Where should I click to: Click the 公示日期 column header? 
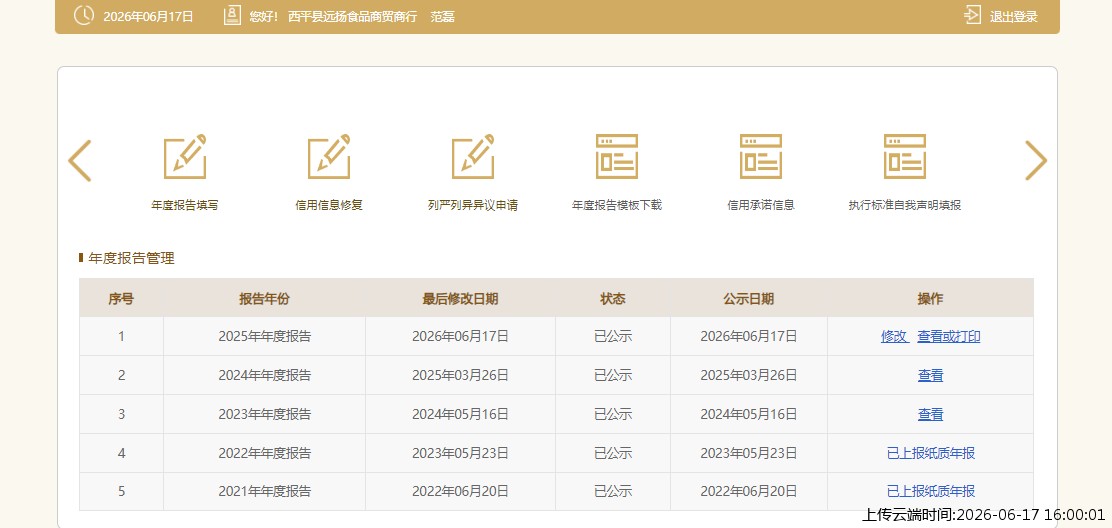(x=749, y=299)
